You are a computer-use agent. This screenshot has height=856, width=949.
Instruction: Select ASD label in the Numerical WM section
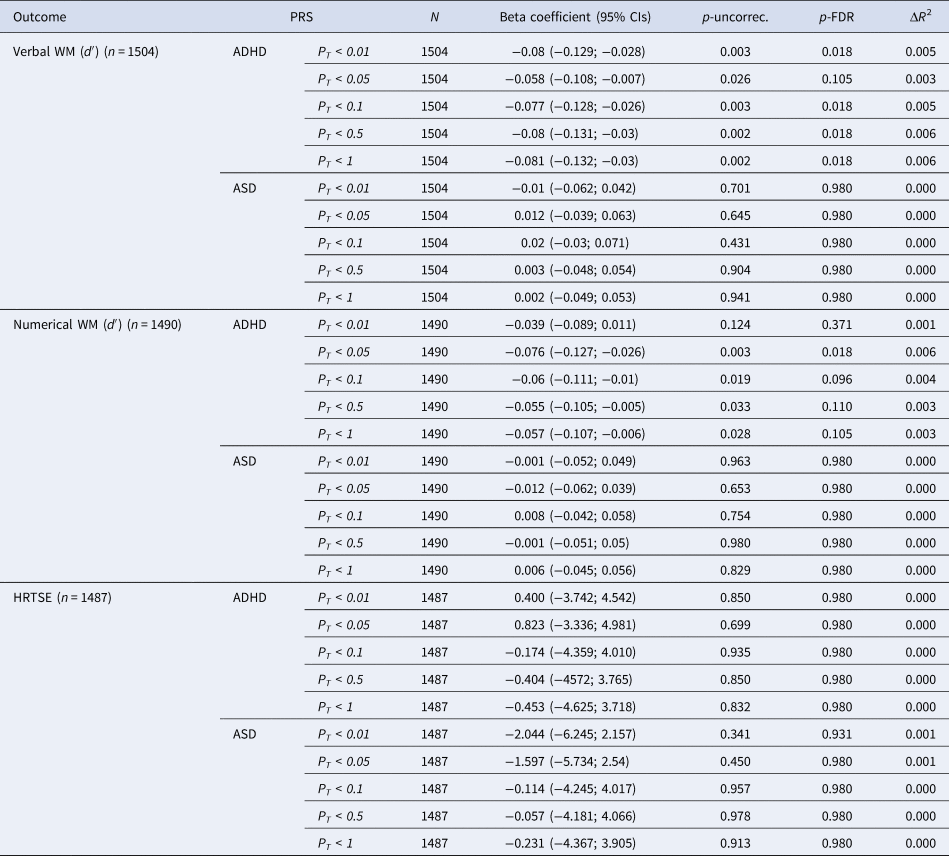pyautogui.click(x=244, y=460)
